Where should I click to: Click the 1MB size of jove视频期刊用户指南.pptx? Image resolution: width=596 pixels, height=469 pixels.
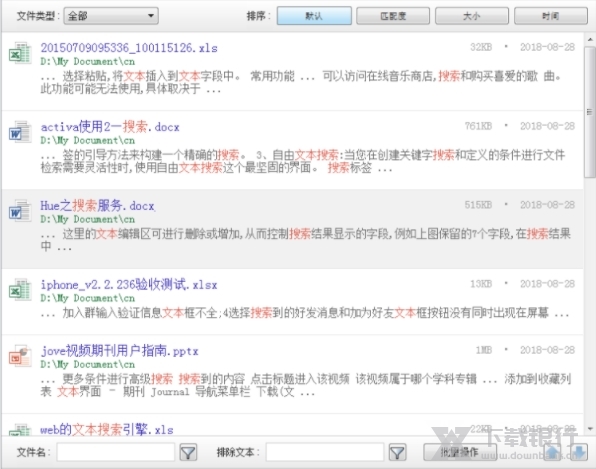(x=484, y=350)
